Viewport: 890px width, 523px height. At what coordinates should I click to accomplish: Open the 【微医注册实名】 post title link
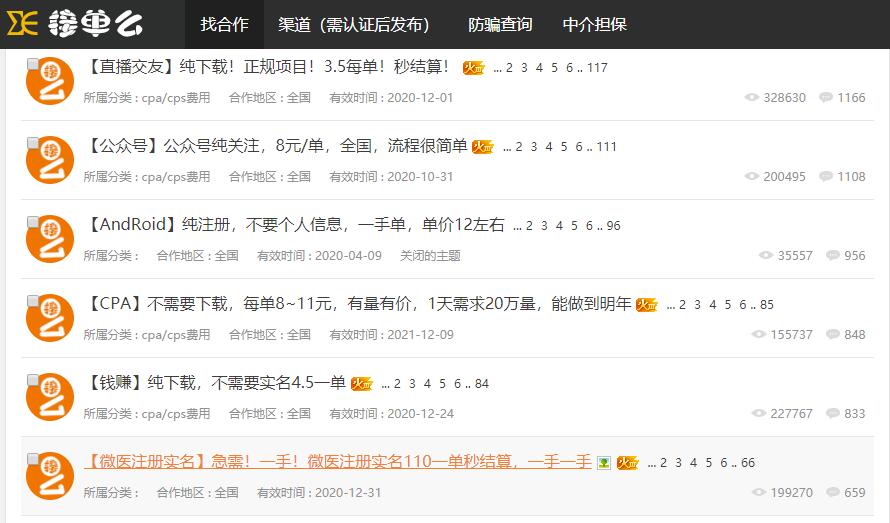point(337,461)
